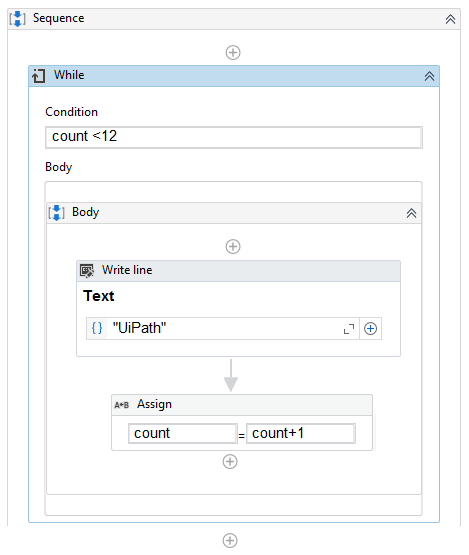Edit the count <12 condition field

tap(234, 137)
